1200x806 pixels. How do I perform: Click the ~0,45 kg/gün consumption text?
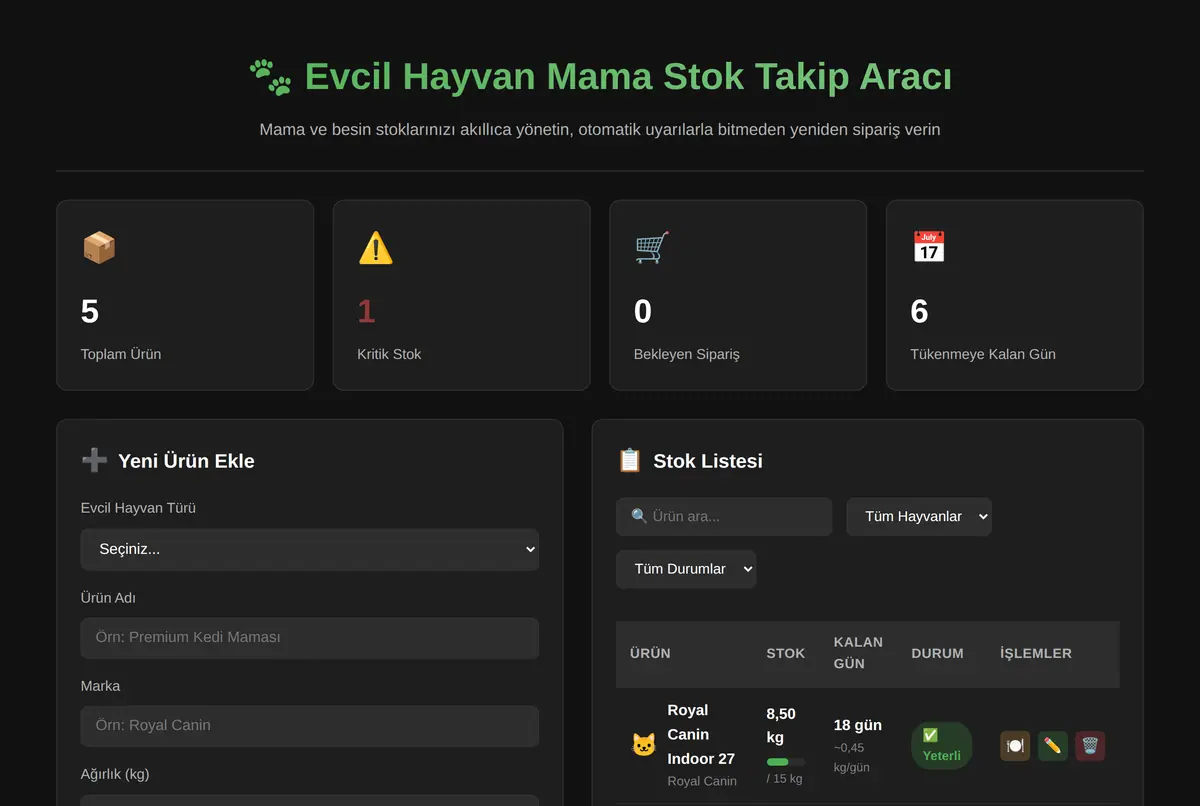(852, 757)
